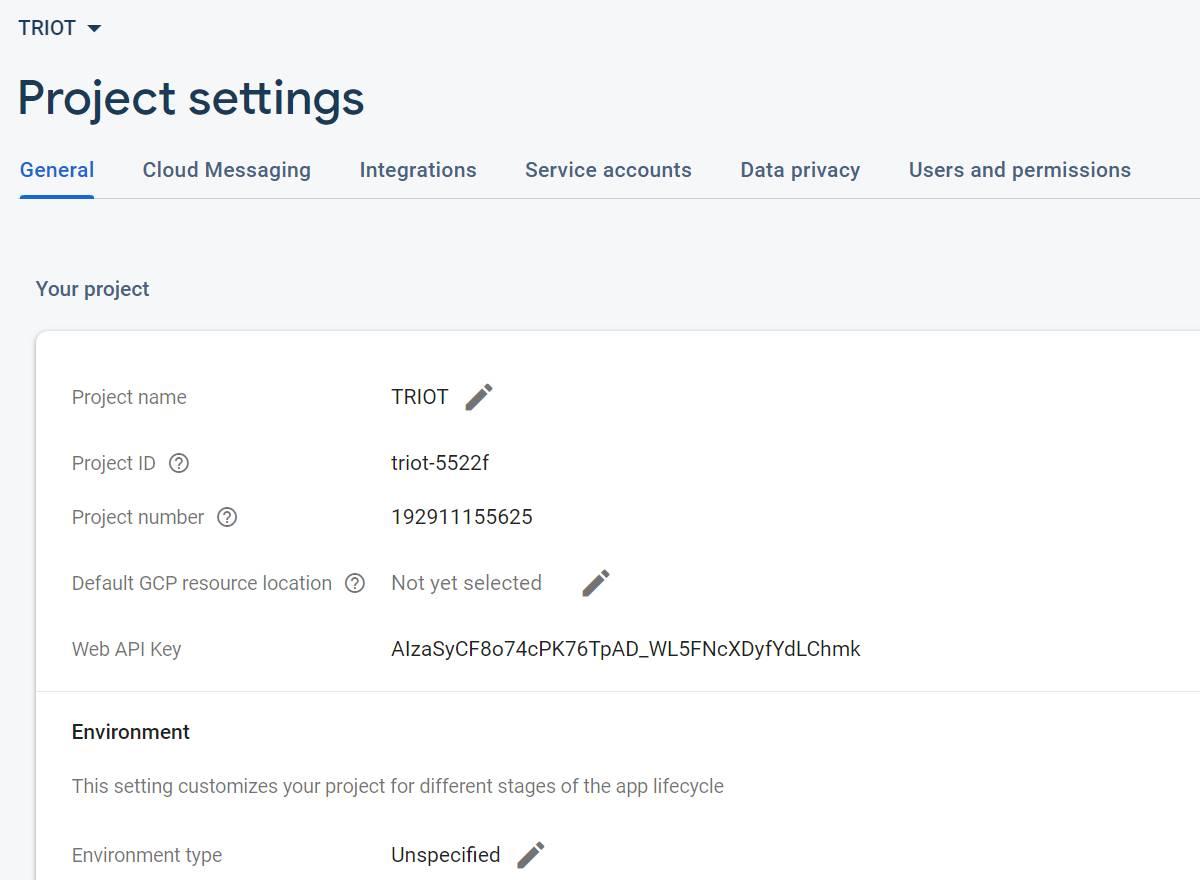Click the Project name value TRIOT
1200x880 pixels.
pyautogui.click(x=420, y=397)
